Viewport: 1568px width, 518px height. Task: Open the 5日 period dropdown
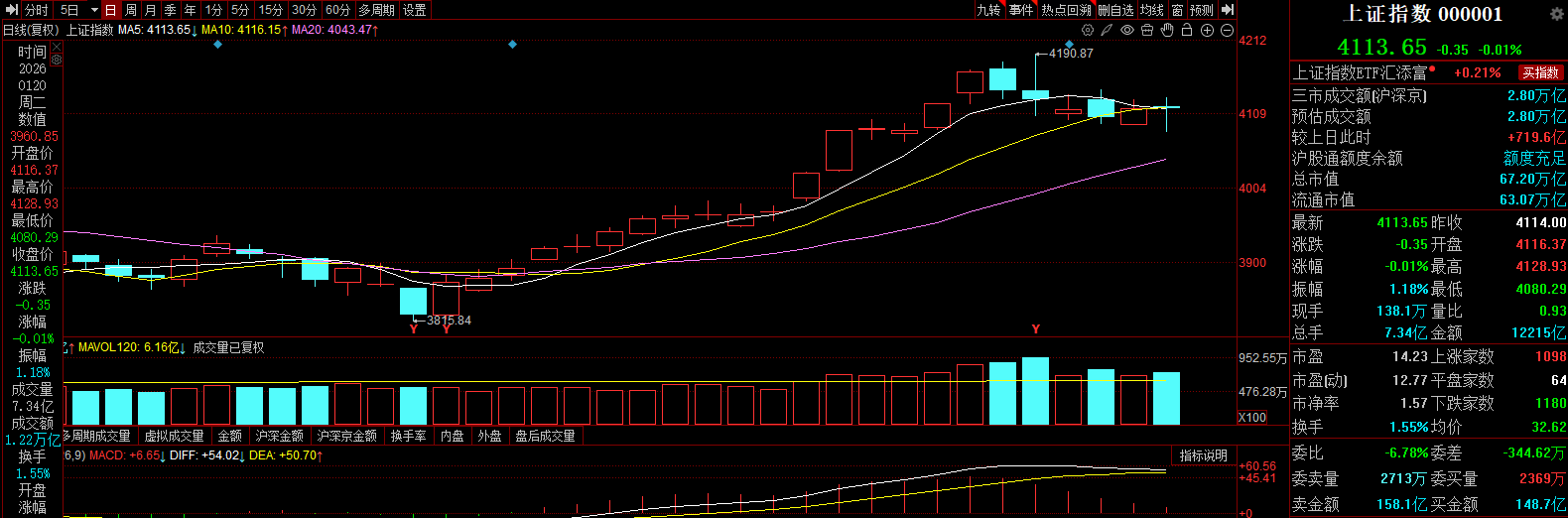pos(94,10)
